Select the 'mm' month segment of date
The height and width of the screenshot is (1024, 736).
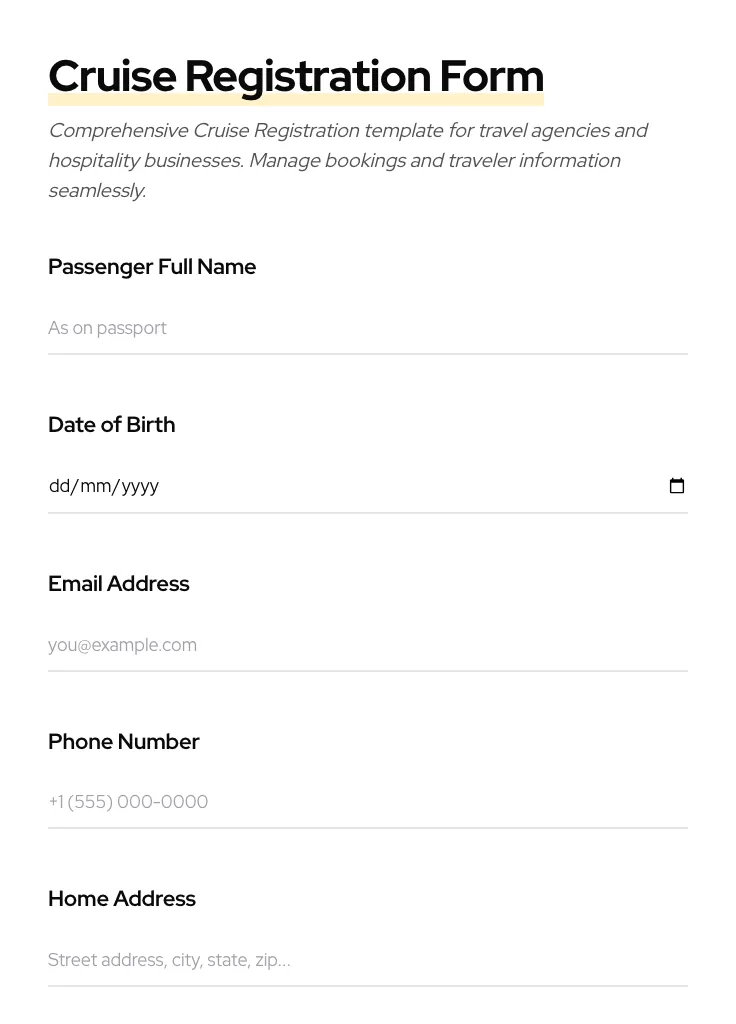[x=95, y=486]
